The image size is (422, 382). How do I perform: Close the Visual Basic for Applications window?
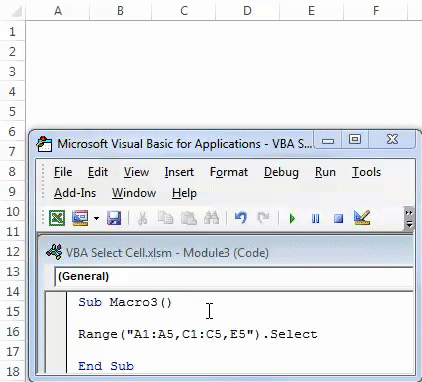tap(392, 140)
